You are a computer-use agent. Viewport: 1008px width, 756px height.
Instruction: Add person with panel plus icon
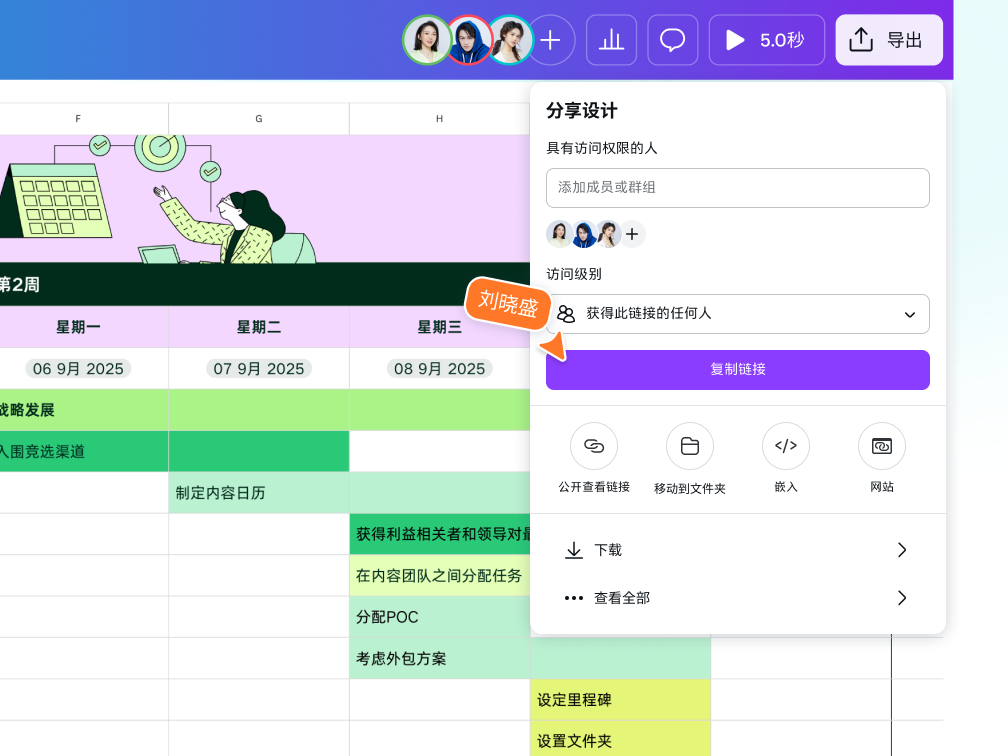(632, 234)
